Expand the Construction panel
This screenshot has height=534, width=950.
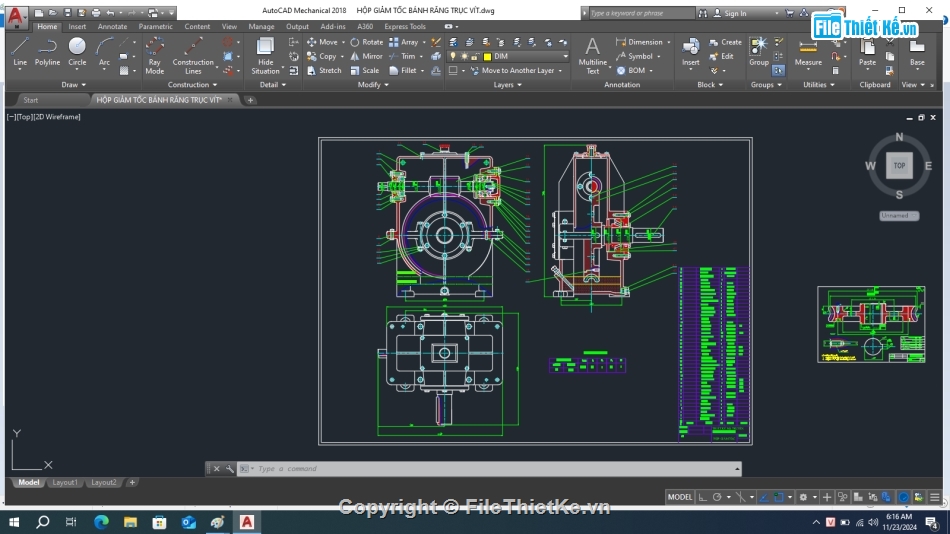[x=193, y=85]
